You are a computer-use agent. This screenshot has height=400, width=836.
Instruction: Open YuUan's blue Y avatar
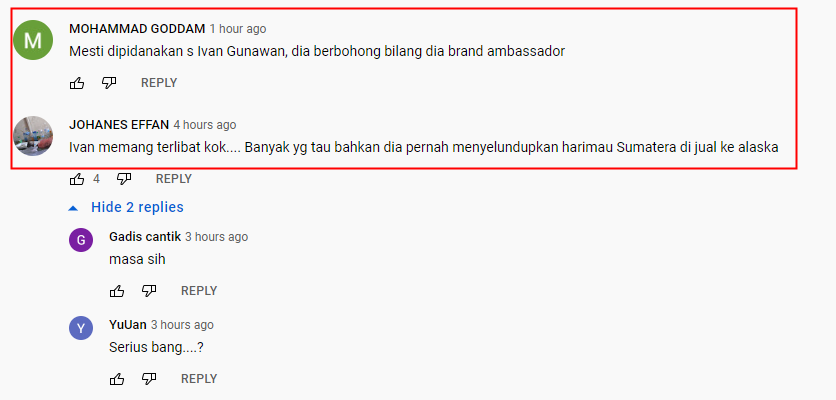pyautogui.click(x=81, y=328)
